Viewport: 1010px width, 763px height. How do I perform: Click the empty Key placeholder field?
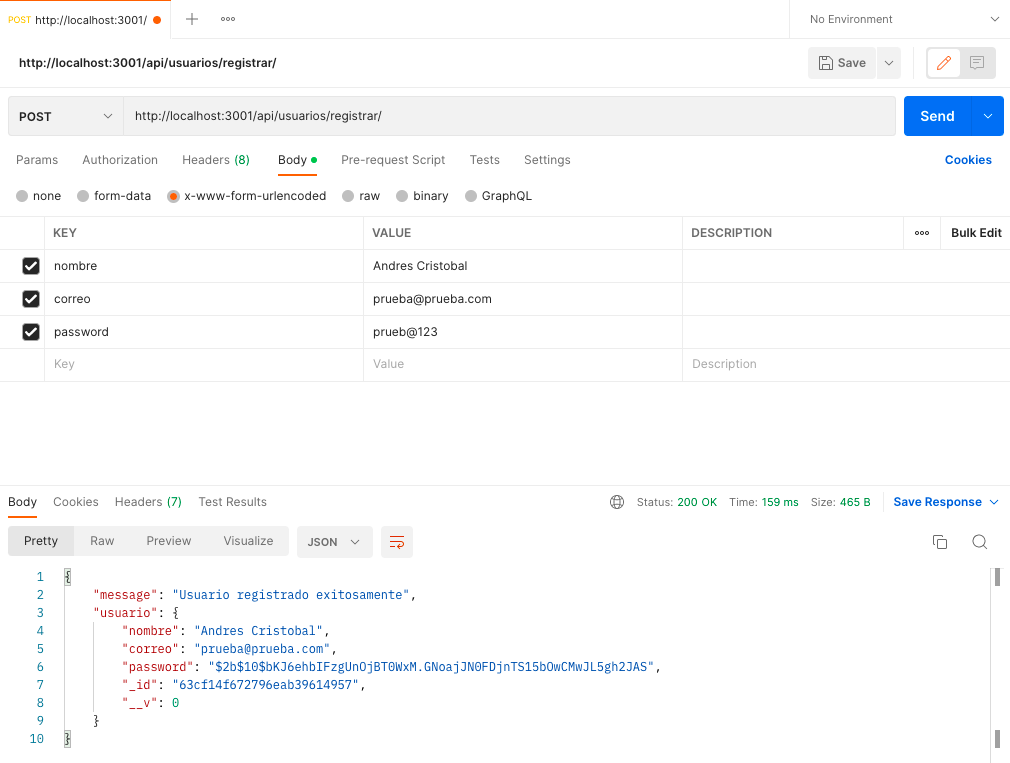[x=204, y=364]
